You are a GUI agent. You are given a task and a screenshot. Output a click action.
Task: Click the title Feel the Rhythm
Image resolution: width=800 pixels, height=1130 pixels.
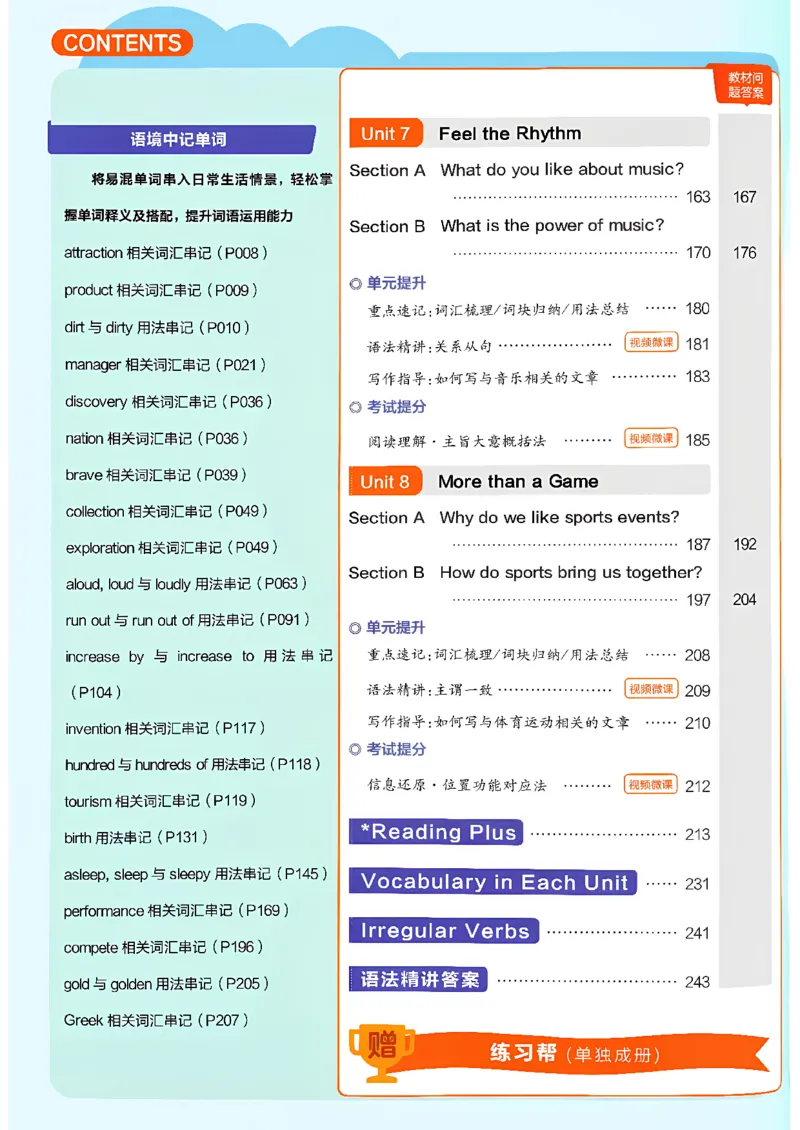510,133
